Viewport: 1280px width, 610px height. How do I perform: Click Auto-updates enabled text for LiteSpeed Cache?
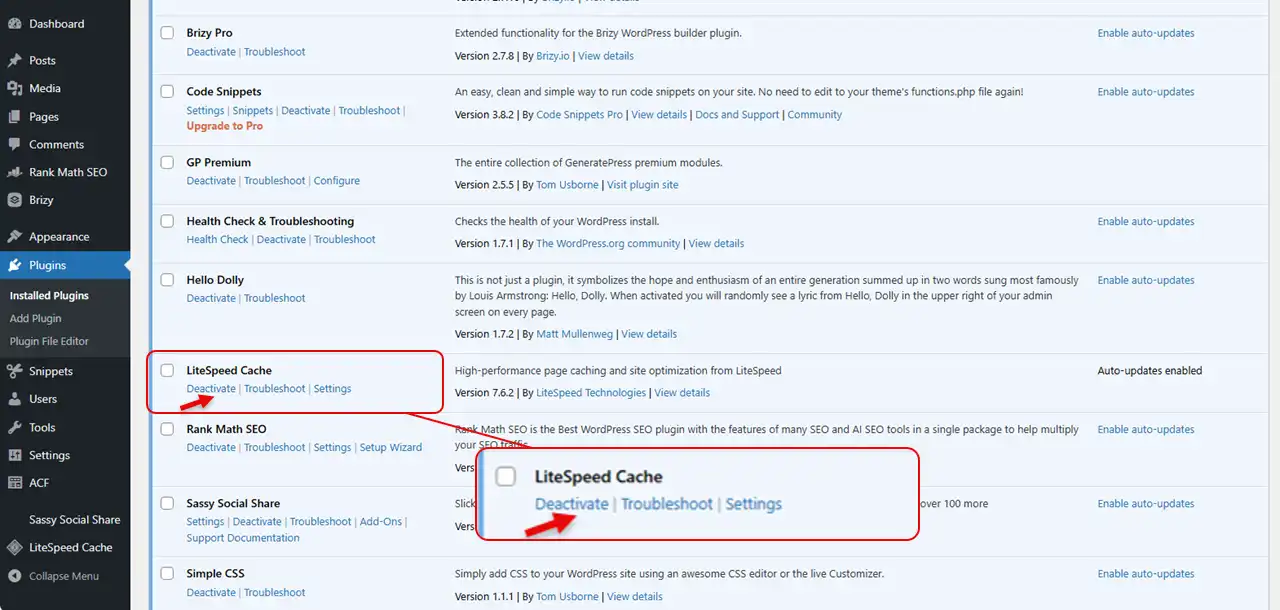1150,371
